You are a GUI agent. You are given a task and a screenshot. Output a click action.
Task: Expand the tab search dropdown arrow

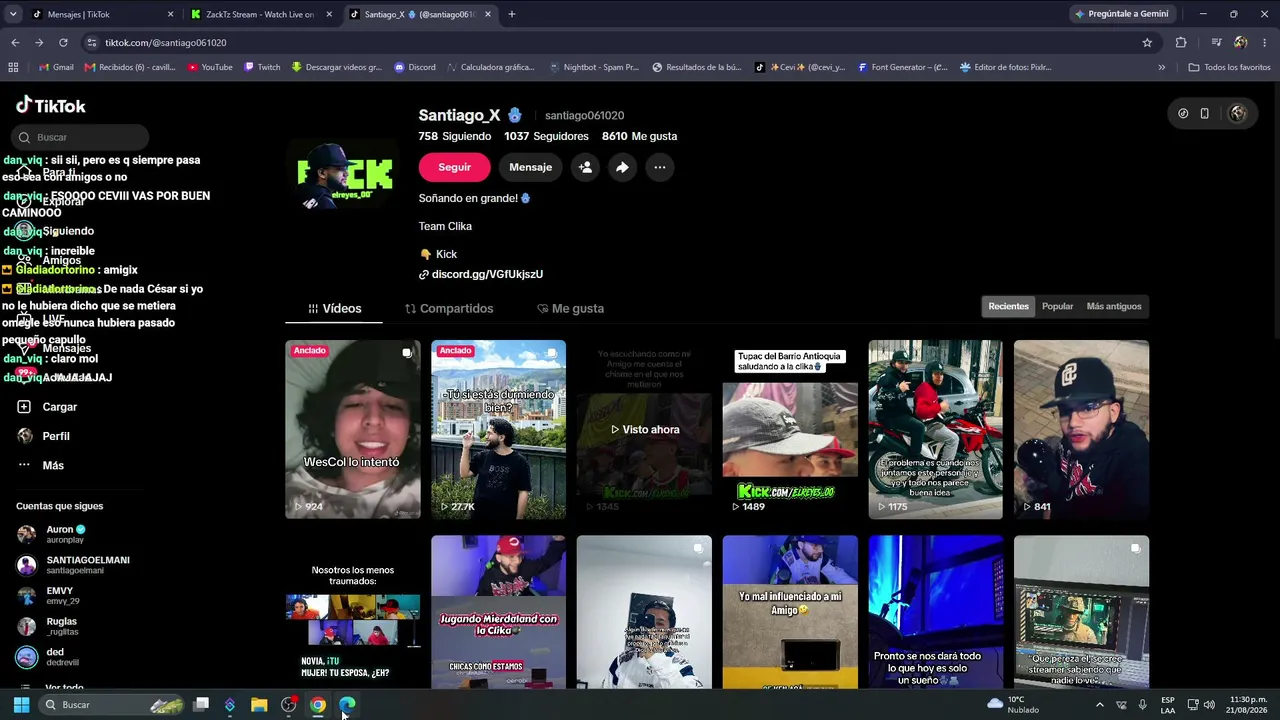13,14
